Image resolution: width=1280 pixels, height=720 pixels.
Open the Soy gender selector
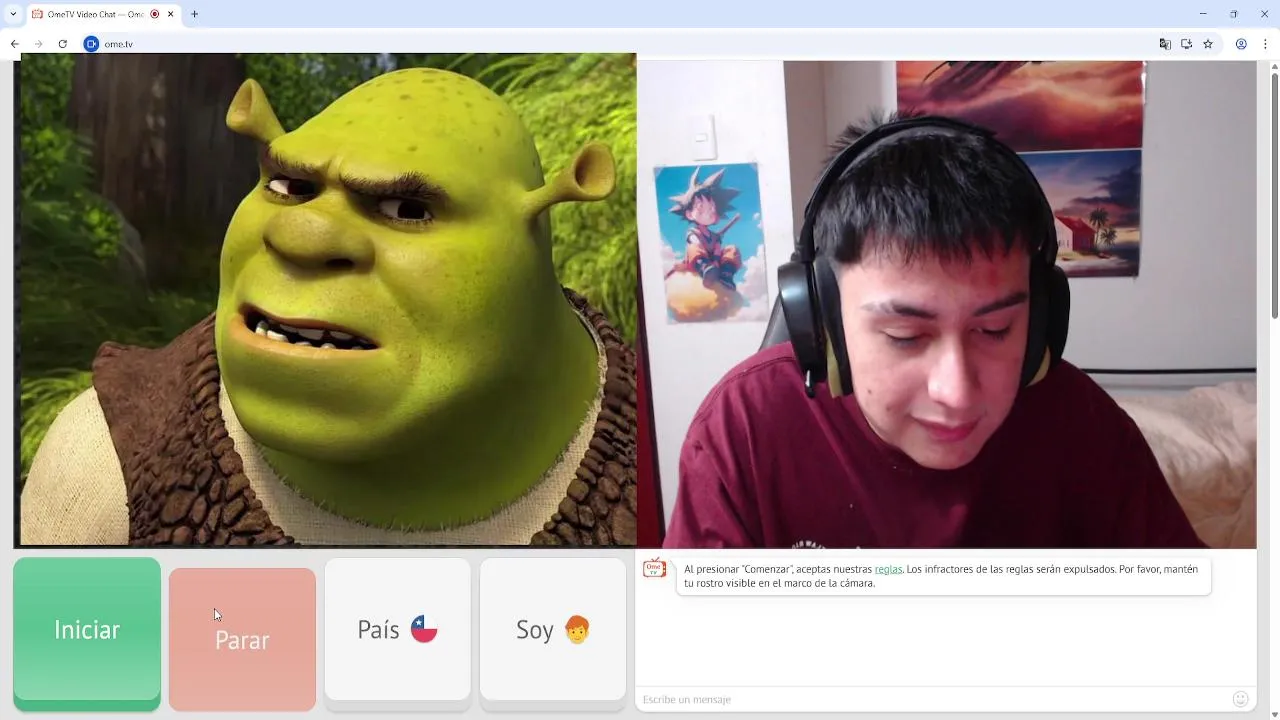[x=553, y=630]
